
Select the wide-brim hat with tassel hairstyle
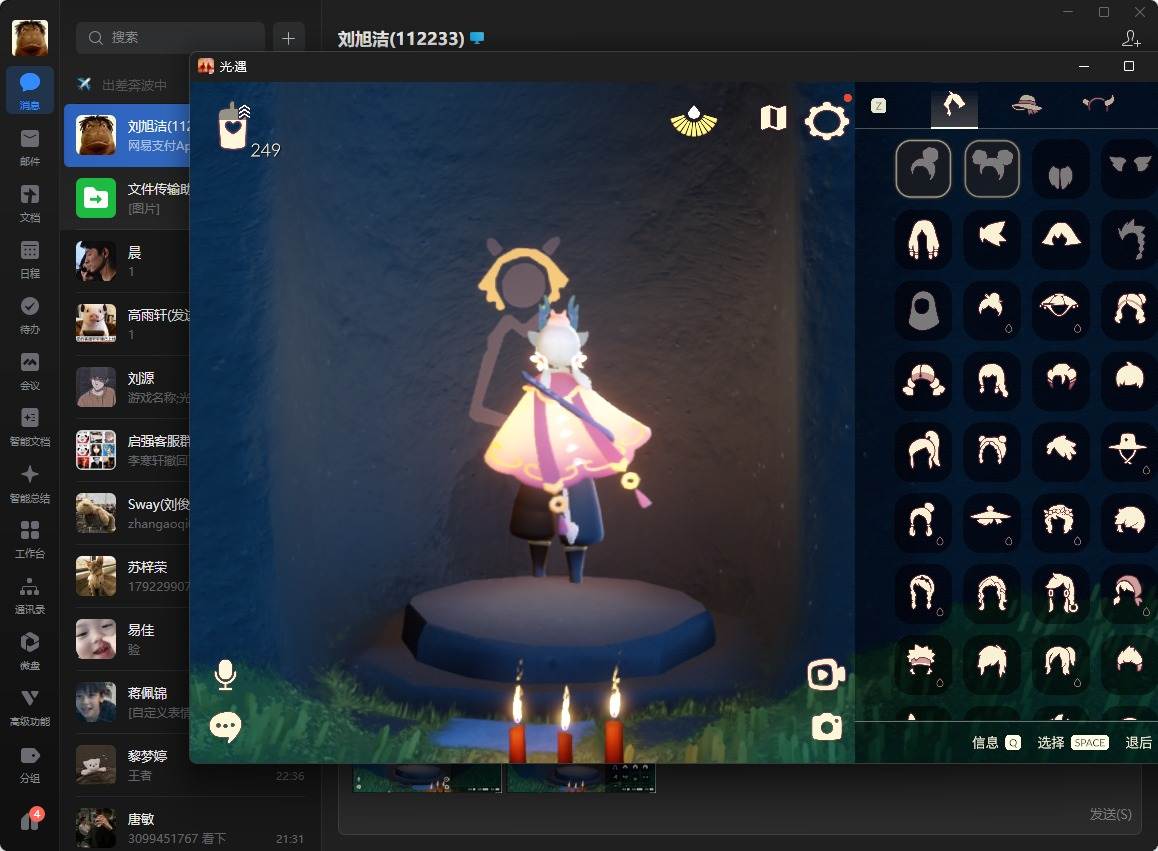(1128, 451)
